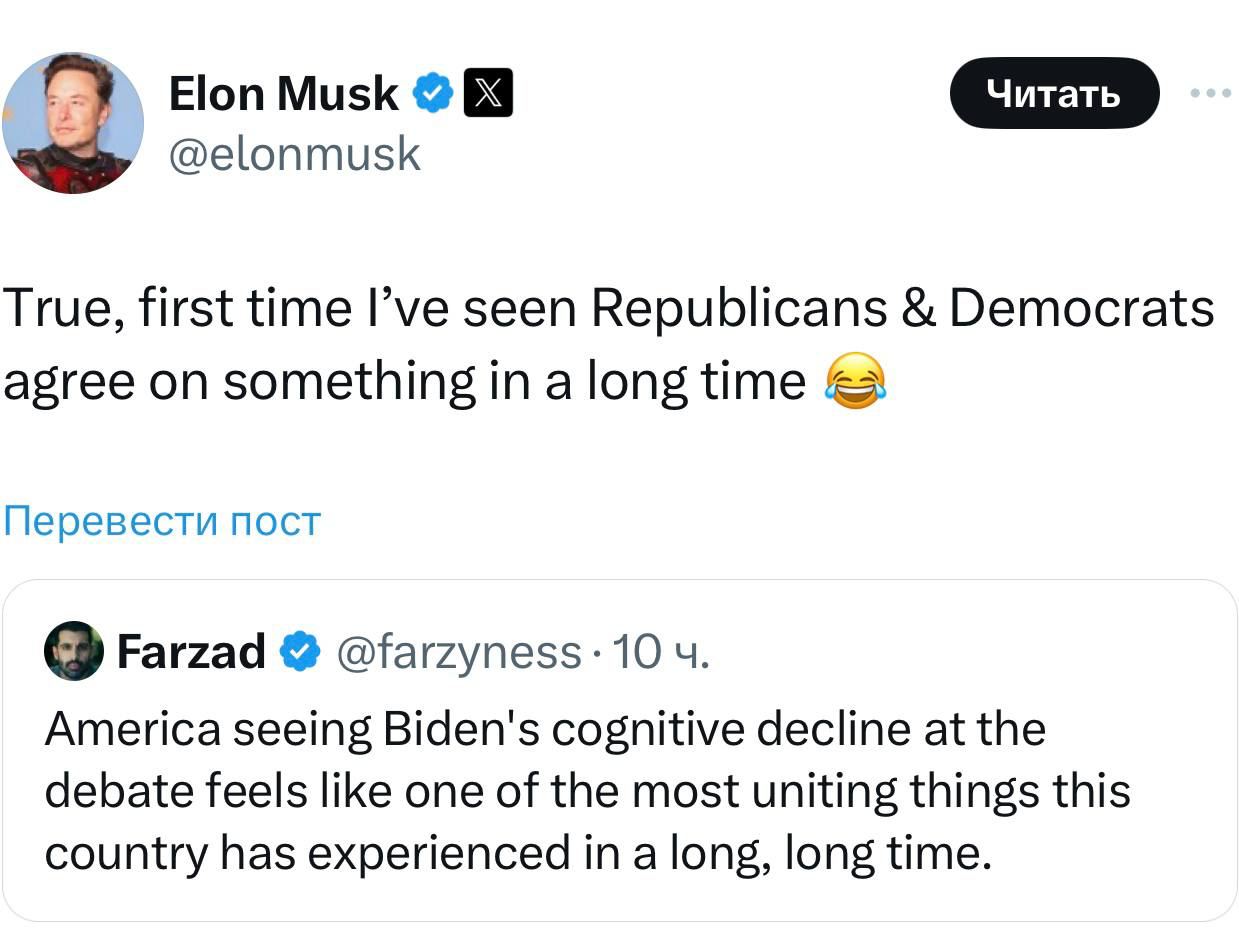The height and width of the screenshot is (950, 1239).
Task: Click the X affiliation badge icon
Action: (x=488, y=95)
